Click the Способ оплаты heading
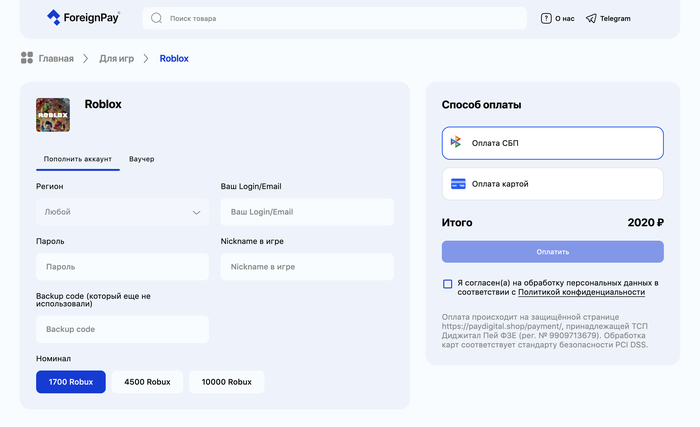 click(481, 105)
